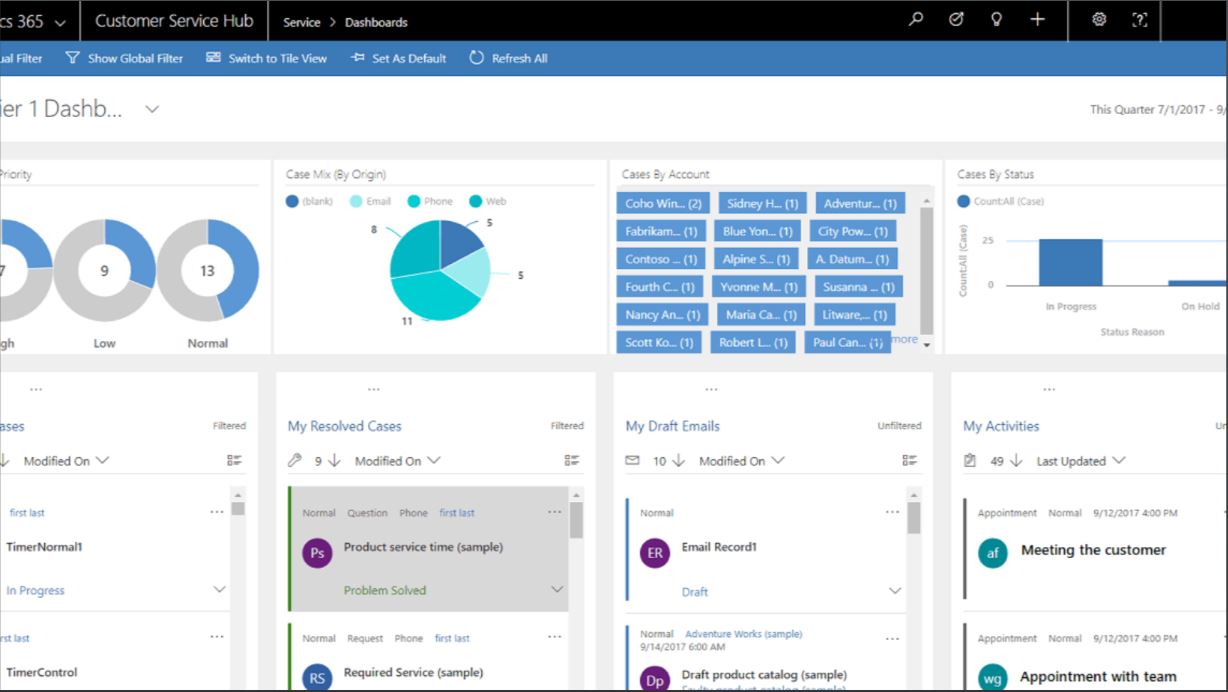Toggle the Phone legend item
Image resolution: width=1228 pixels, height=692 pixels.
(x=430, y=201)
